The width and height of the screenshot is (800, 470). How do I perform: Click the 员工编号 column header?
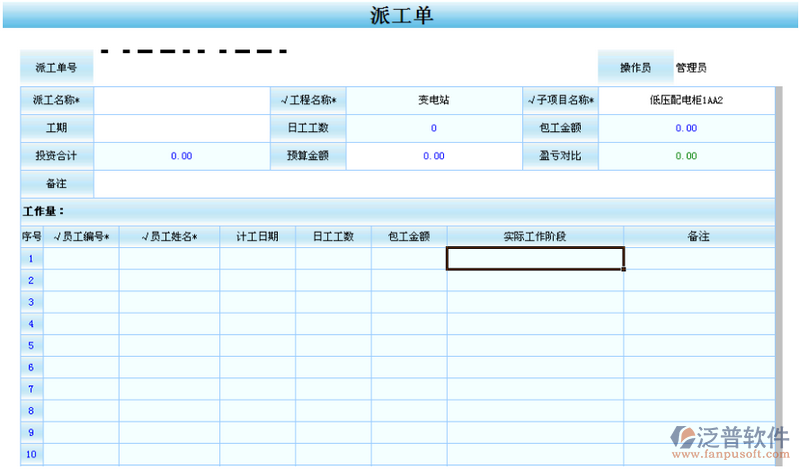(x=81, y=236)
